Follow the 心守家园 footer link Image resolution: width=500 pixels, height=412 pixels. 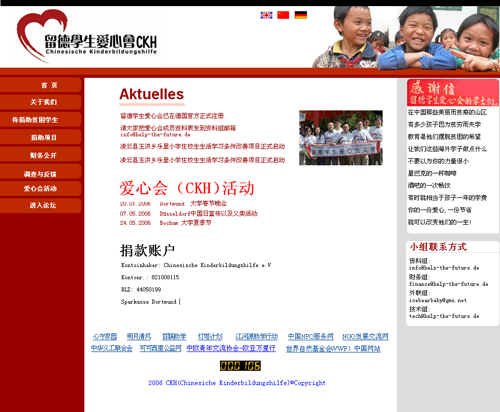click(105, 337)
